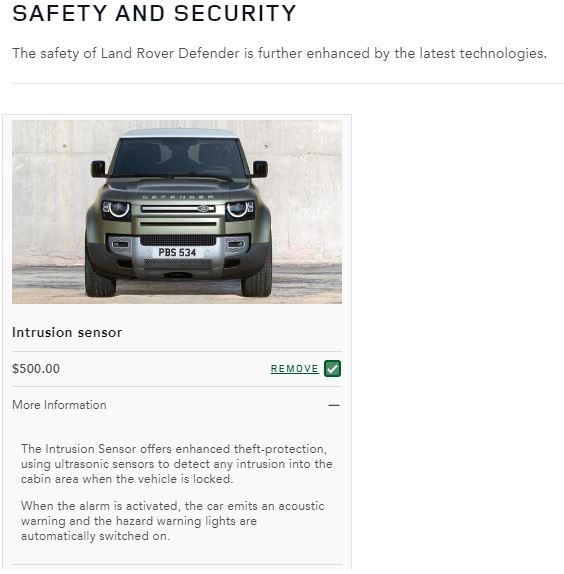This screenshot has width=564, height=574.
Task: Click the acoustic warning description paragraph
Action: [172, 521]
